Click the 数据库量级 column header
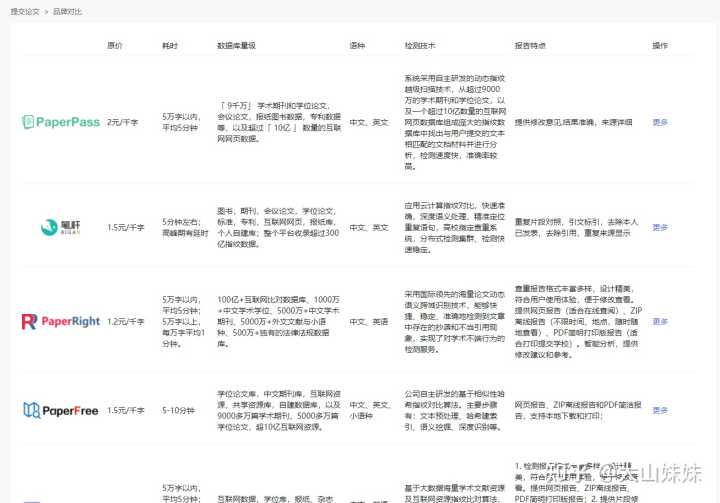This screenshot has height=503, width=720. coord(236,45)
